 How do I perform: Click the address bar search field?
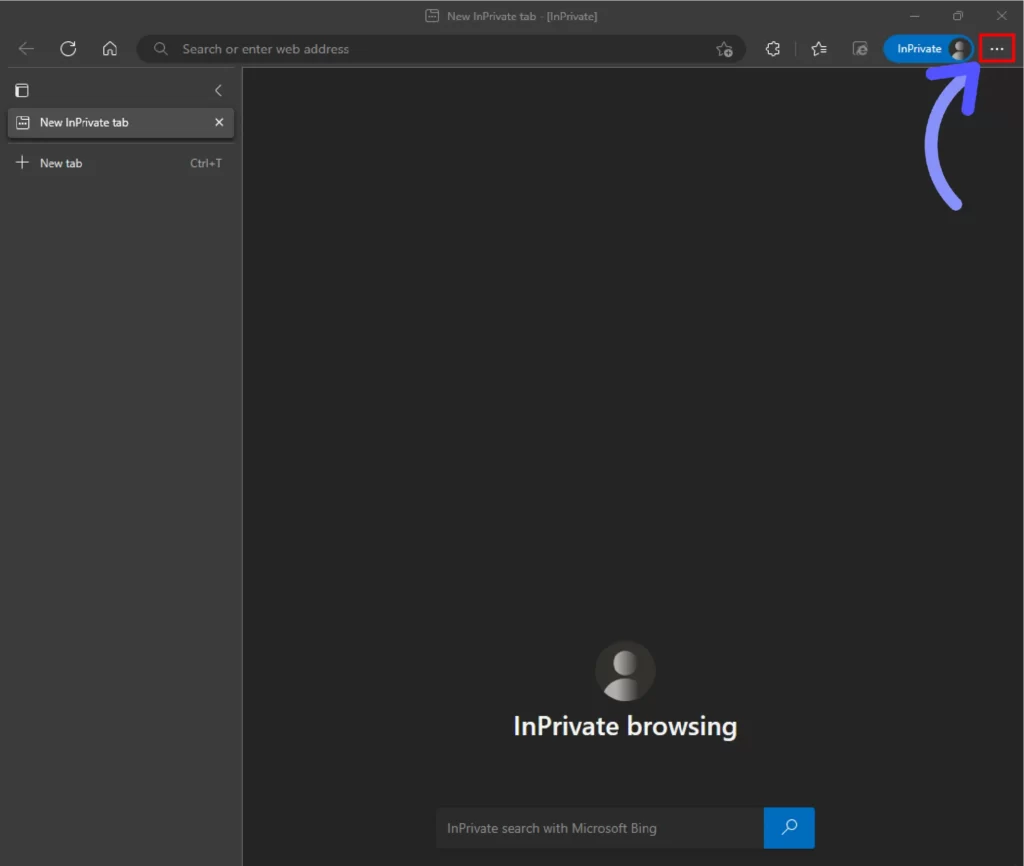click(441, 49)
